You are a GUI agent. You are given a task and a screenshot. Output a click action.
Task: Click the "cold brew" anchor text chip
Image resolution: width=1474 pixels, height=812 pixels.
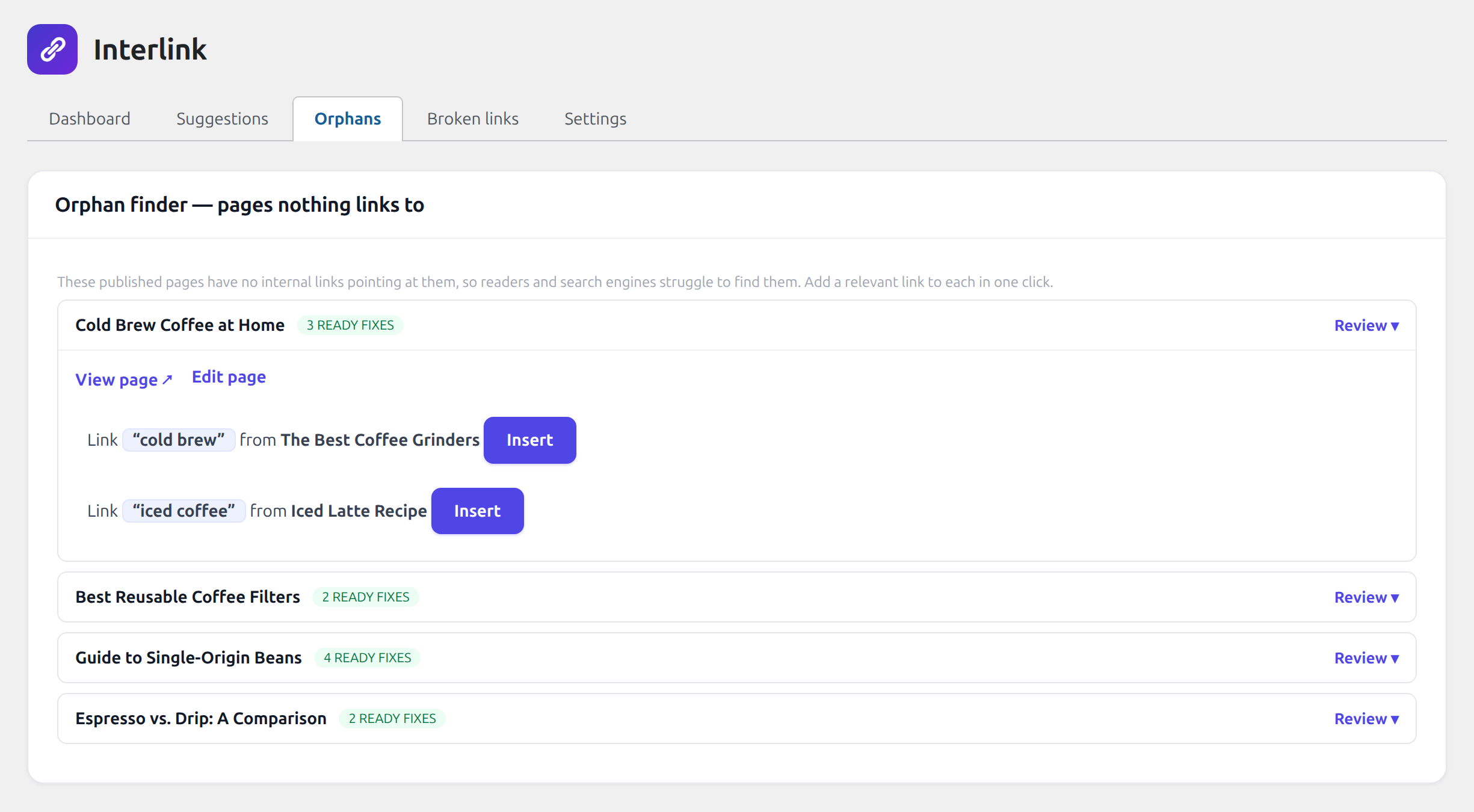179,440
